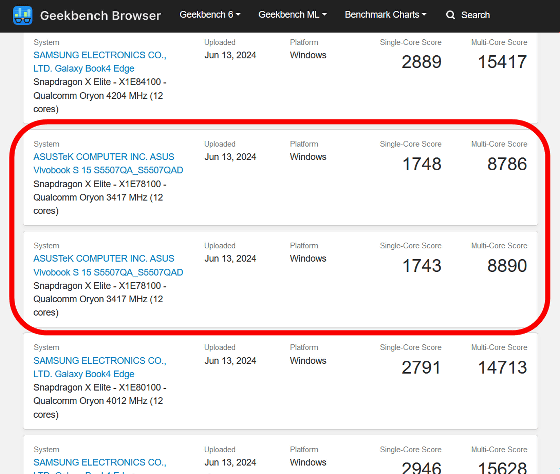
Task: Expand the Geekbench 6 dropdown menu
Action: [x=210, y=15]
